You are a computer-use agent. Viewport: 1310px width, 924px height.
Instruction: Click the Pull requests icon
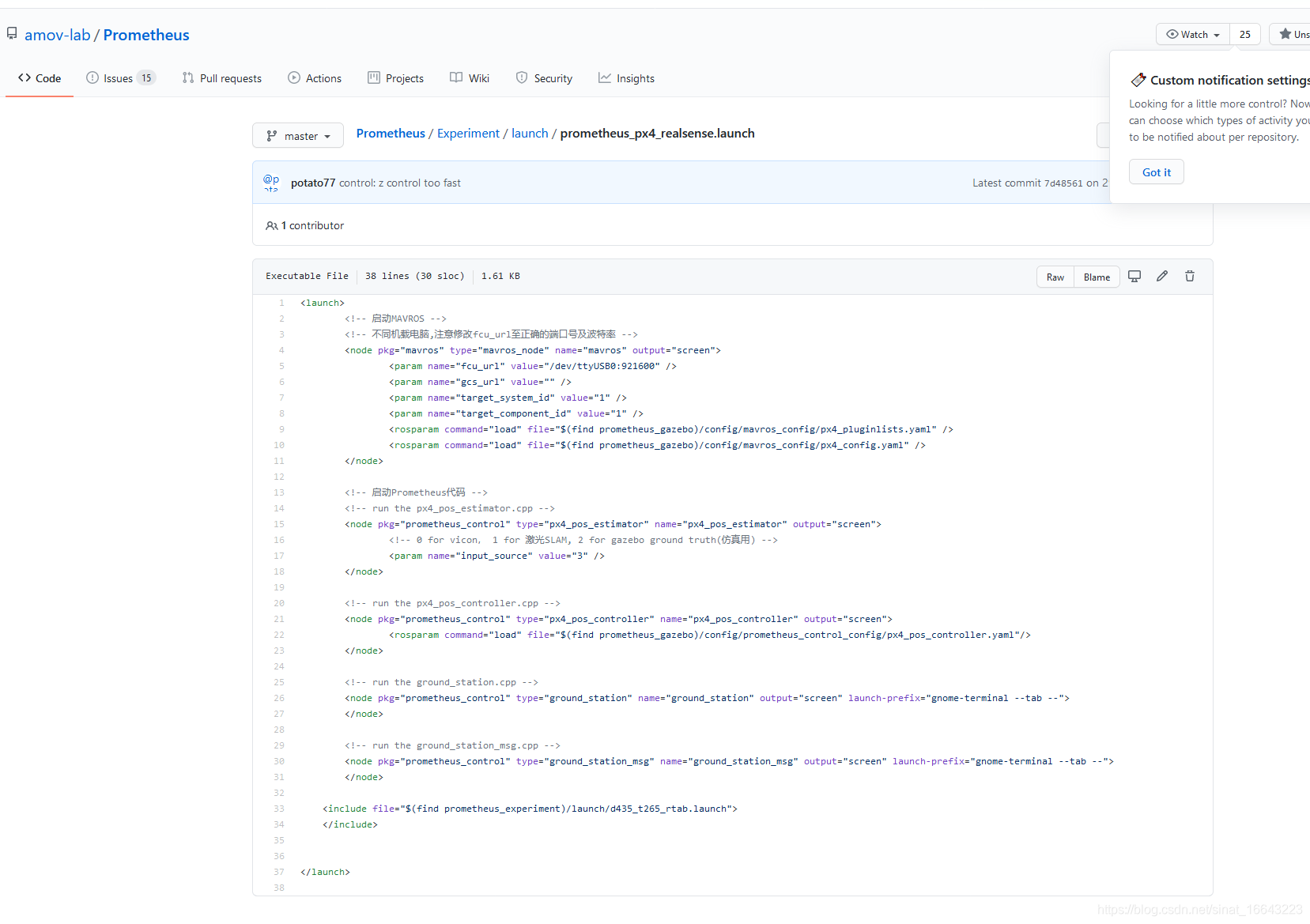[188, 77]
